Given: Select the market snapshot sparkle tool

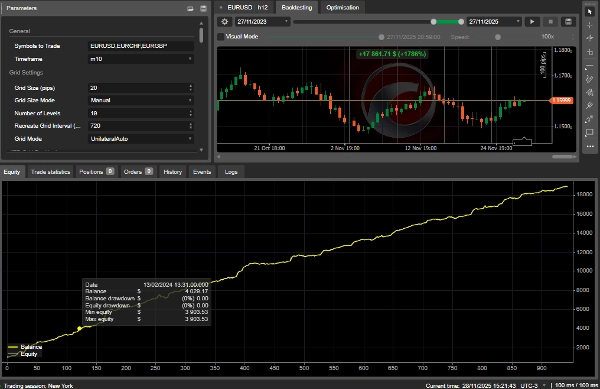Looking at the screenshot, I should 589,38.
